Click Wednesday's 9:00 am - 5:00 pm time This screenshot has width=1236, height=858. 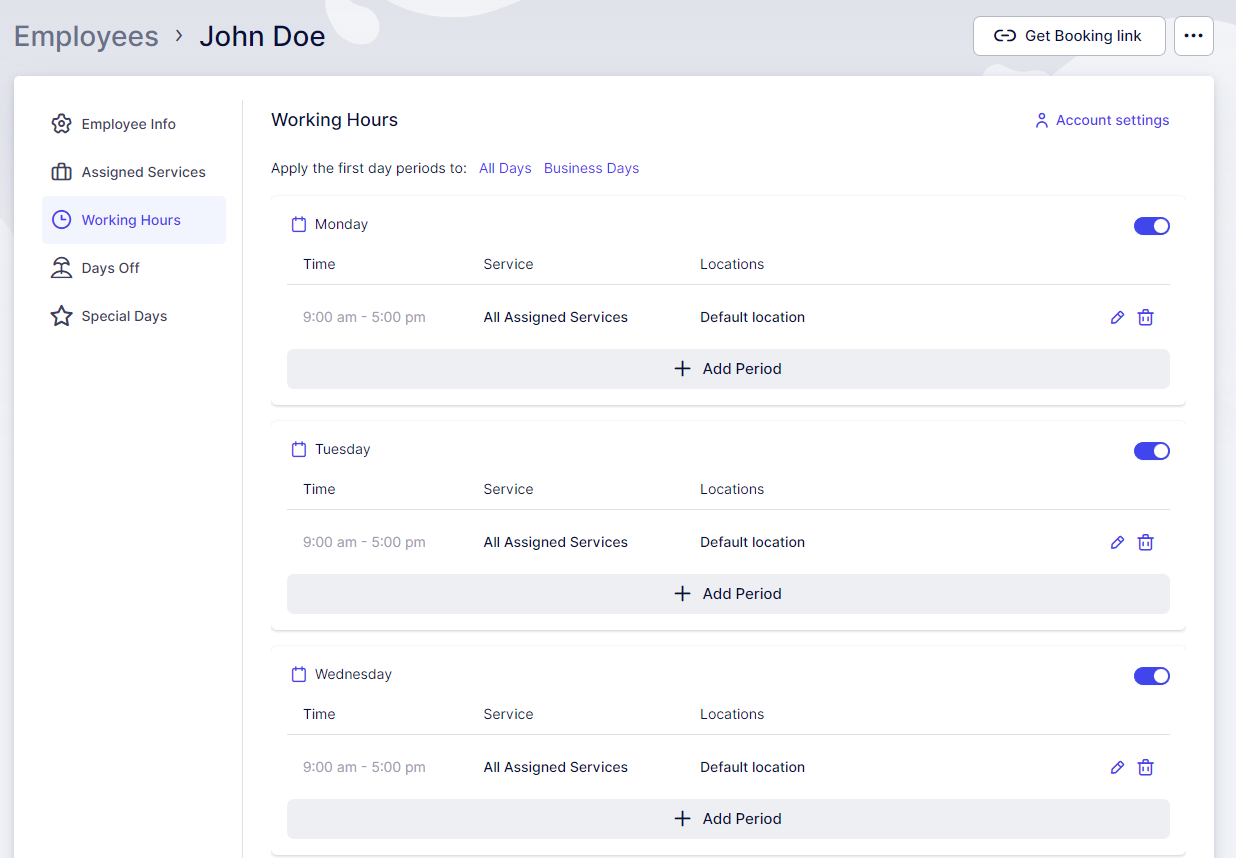[x=364, y=767]
